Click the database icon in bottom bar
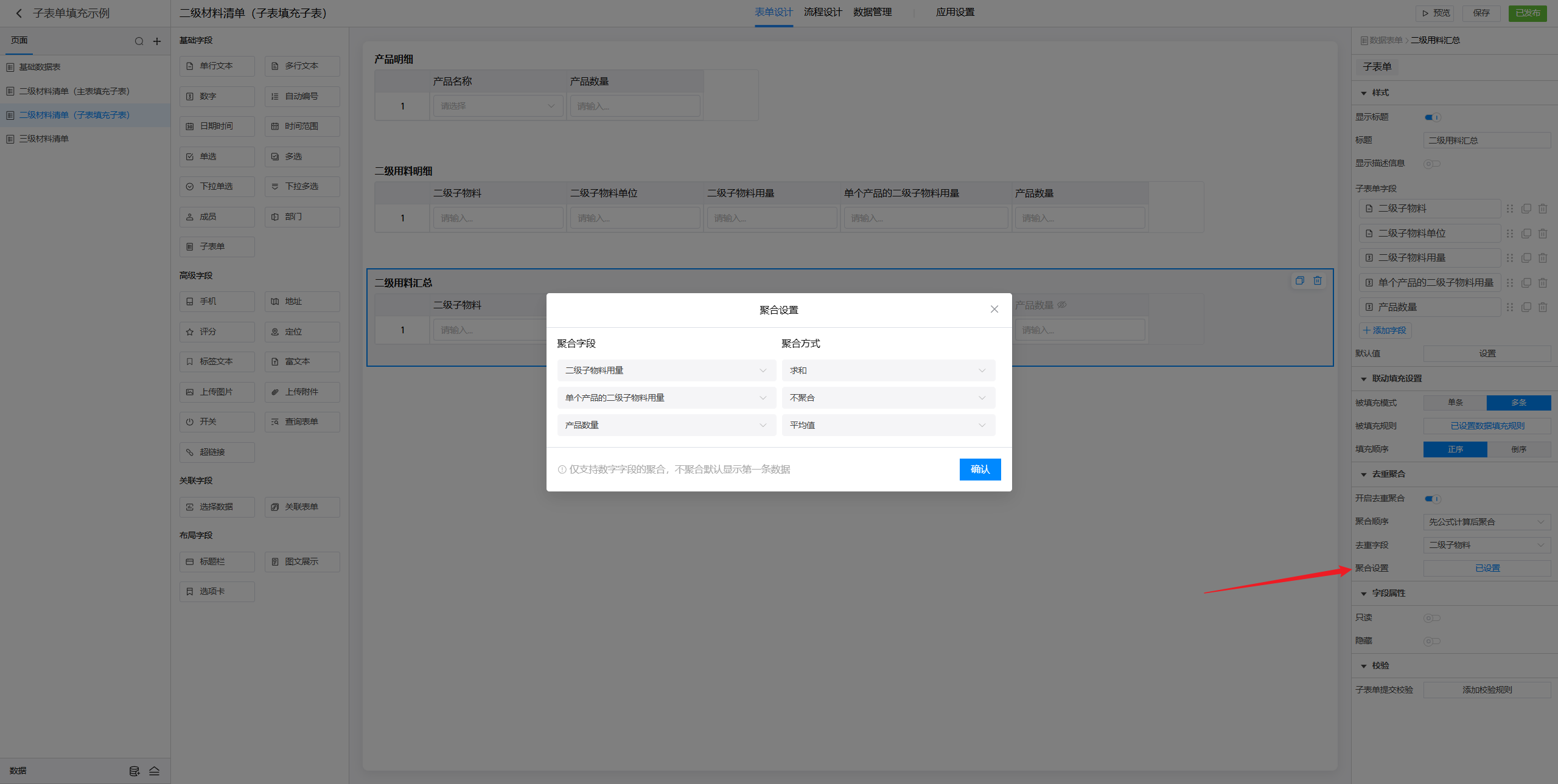This screenshot has width=1558, height=784. tap(134, 771)
